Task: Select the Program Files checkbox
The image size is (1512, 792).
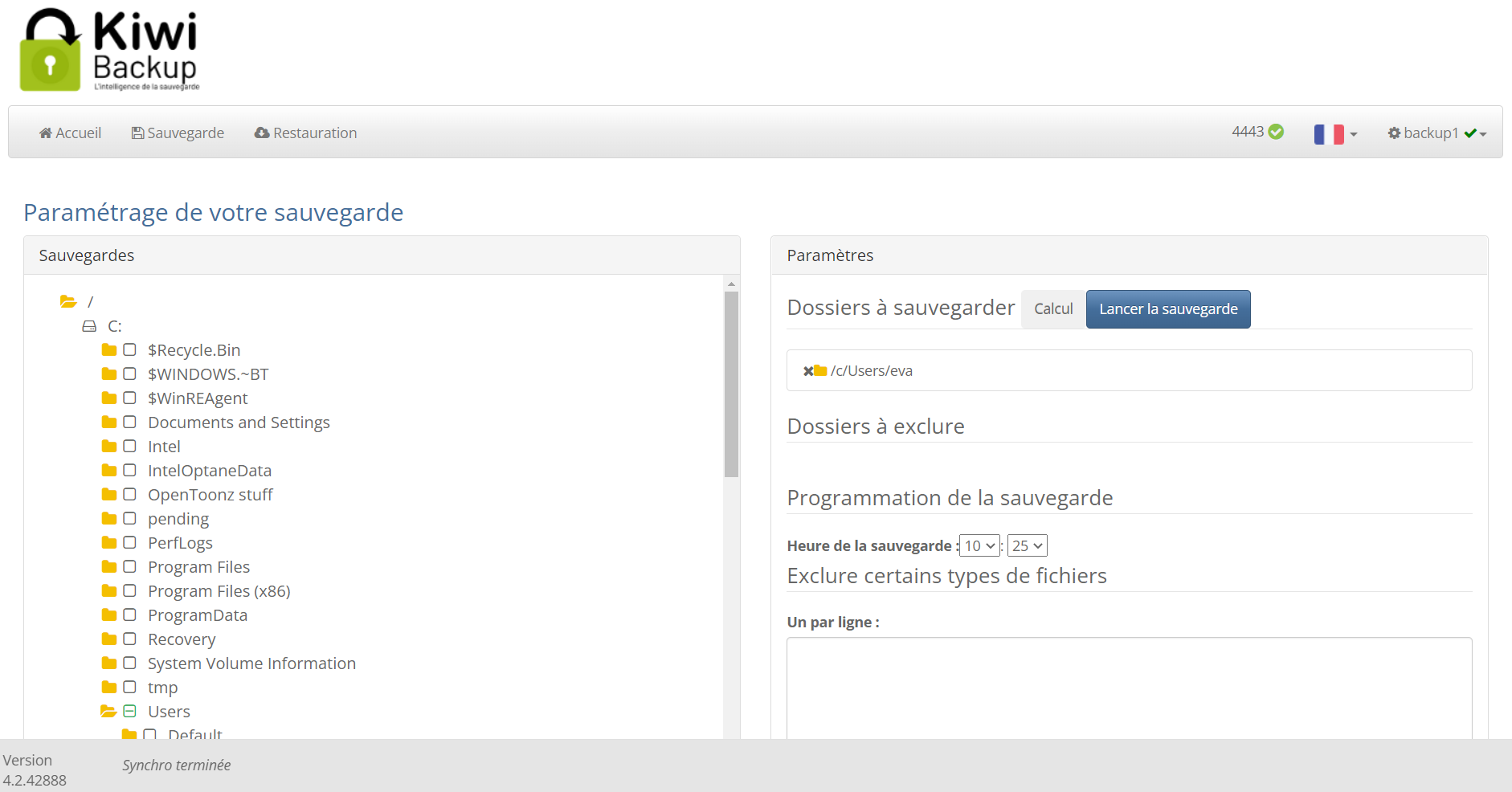Action: [129, 567]
